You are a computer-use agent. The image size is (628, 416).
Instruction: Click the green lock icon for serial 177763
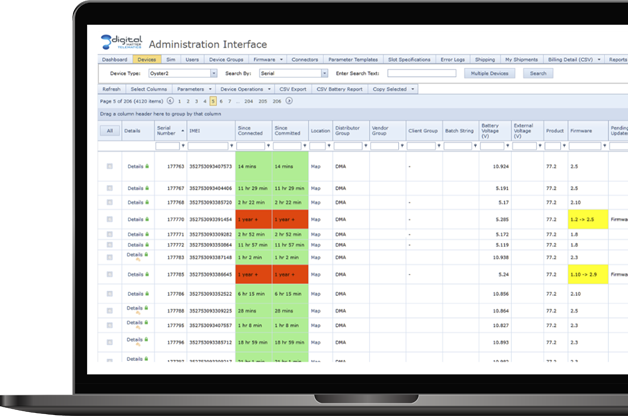(x=148, y=166)
